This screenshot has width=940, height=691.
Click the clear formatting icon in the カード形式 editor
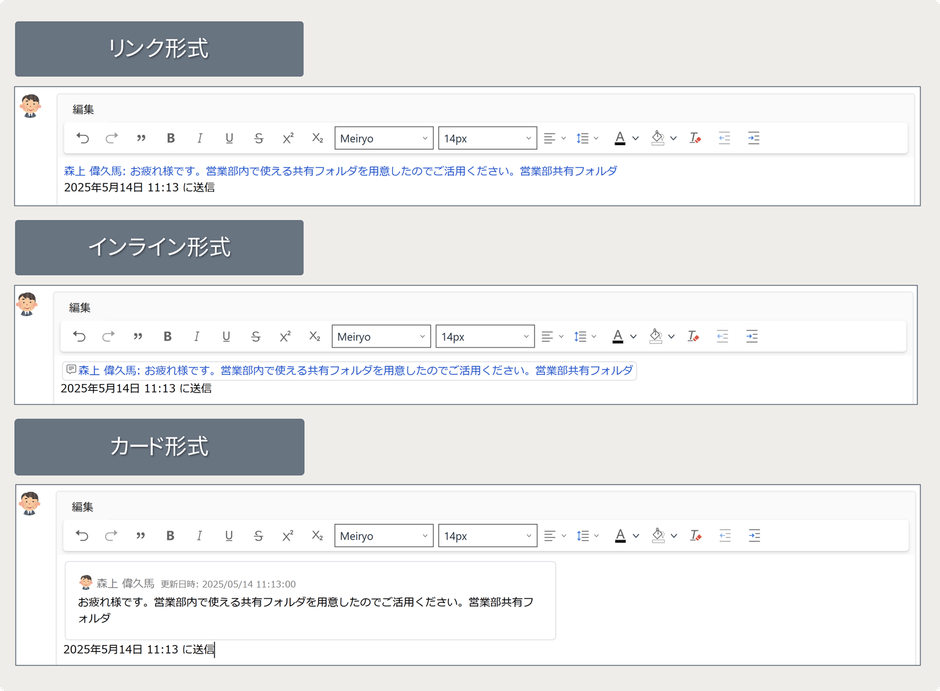tap(695, 535)
